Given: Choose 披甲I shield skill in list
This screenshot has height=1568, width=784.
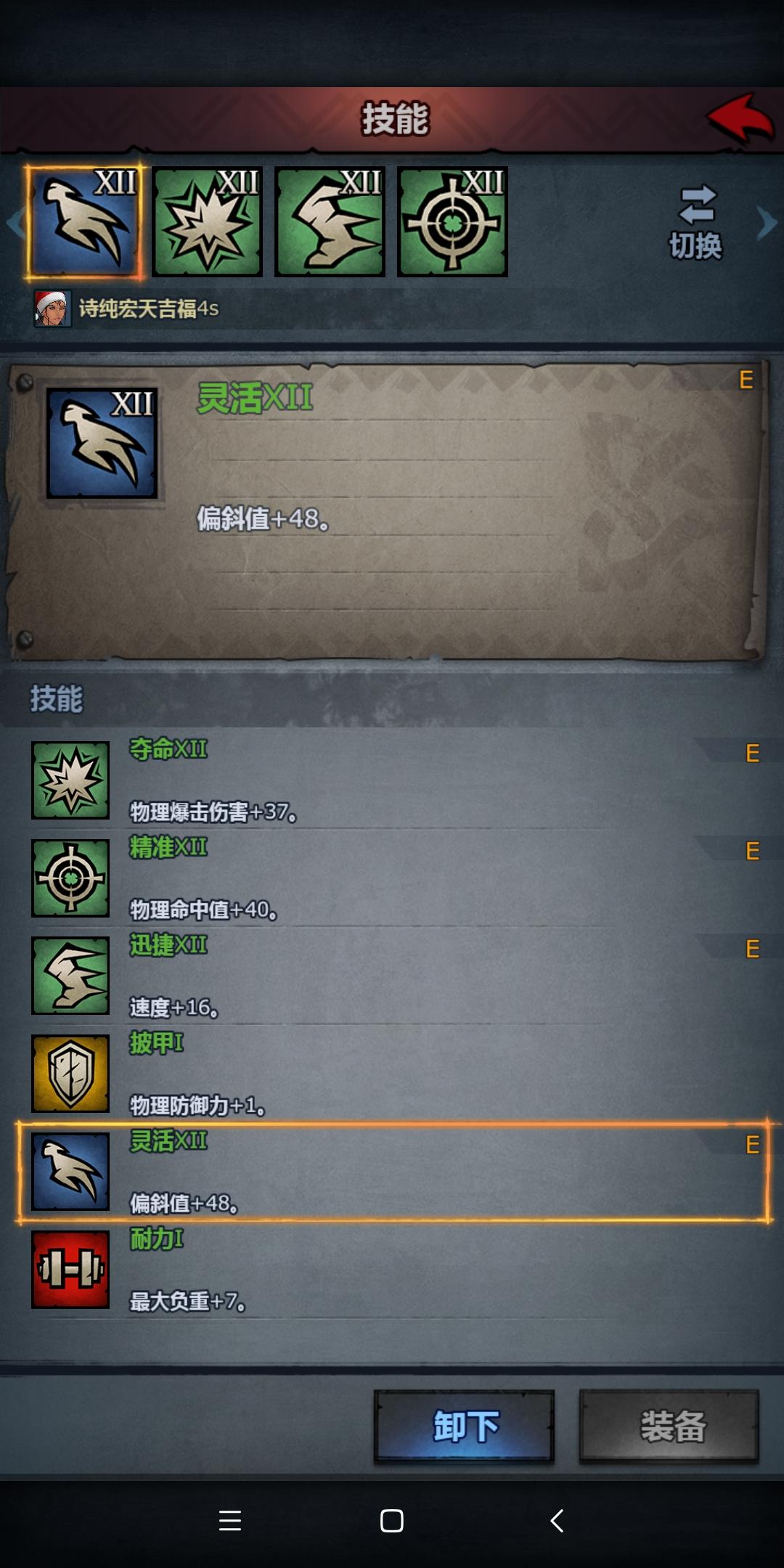Looking at the screenshot, I should tap(392, 1074).
